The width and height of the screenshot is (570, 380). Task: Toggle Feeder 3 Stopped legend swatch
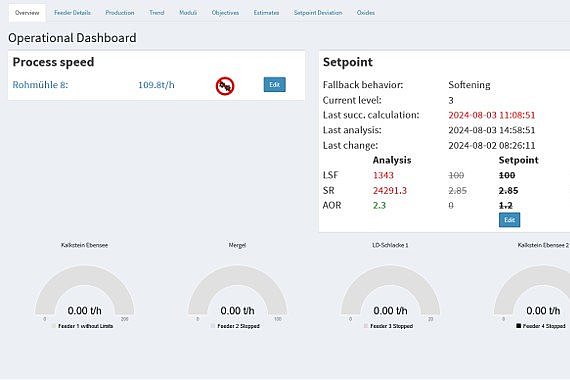pos(366,326)
